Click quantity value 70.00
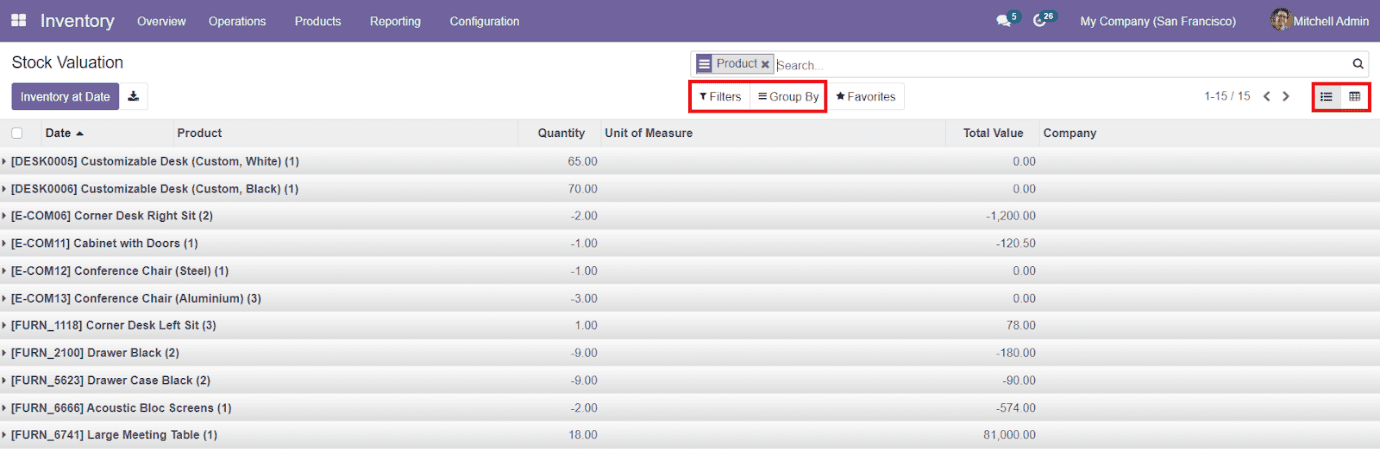 click(582, 189)
